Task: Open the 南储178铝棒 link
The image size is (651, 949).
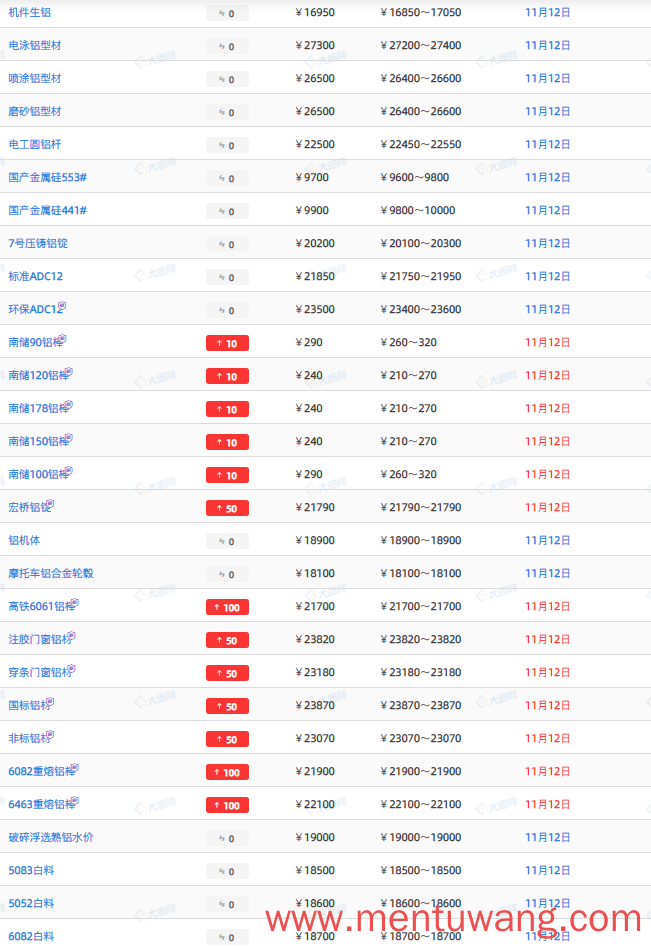Action: pyautogui.click(x=37, y=409)
